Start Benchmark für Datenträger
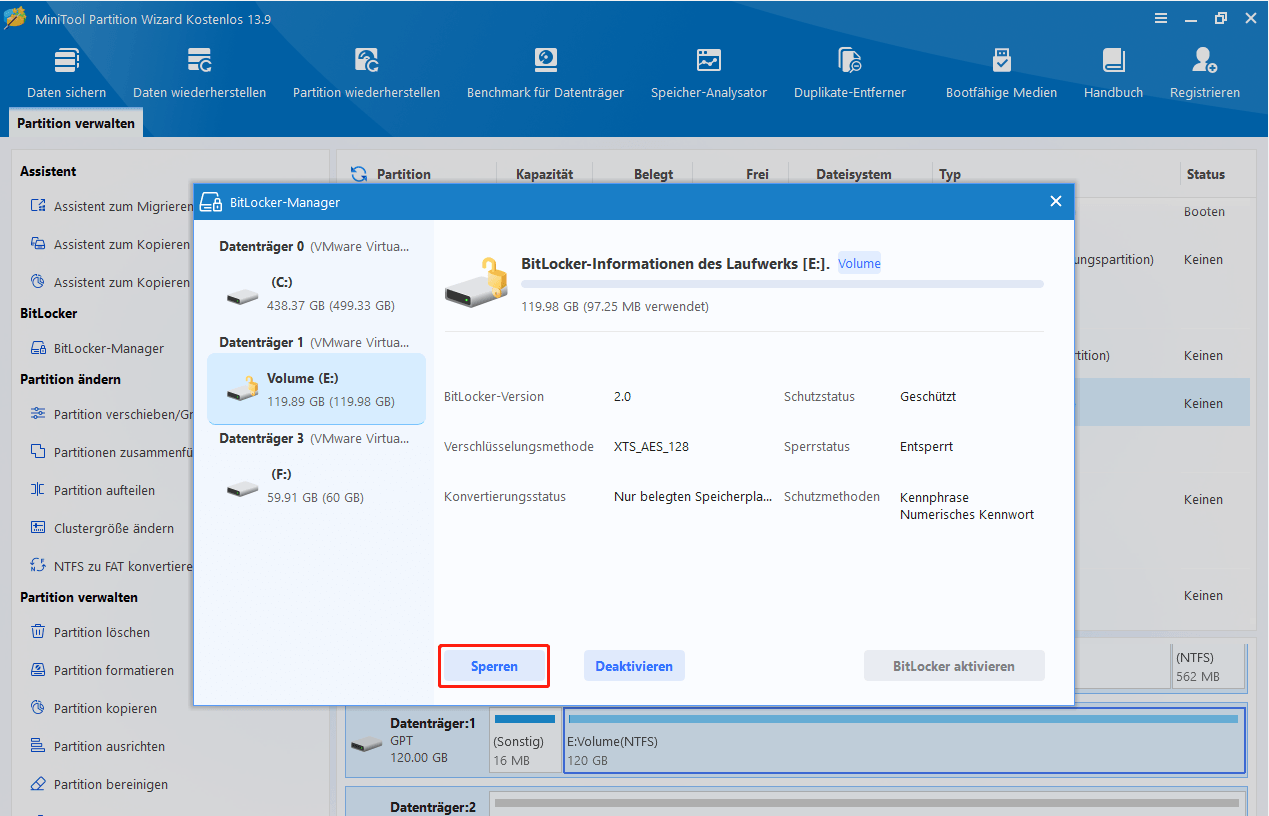 (x=545, y=73)
